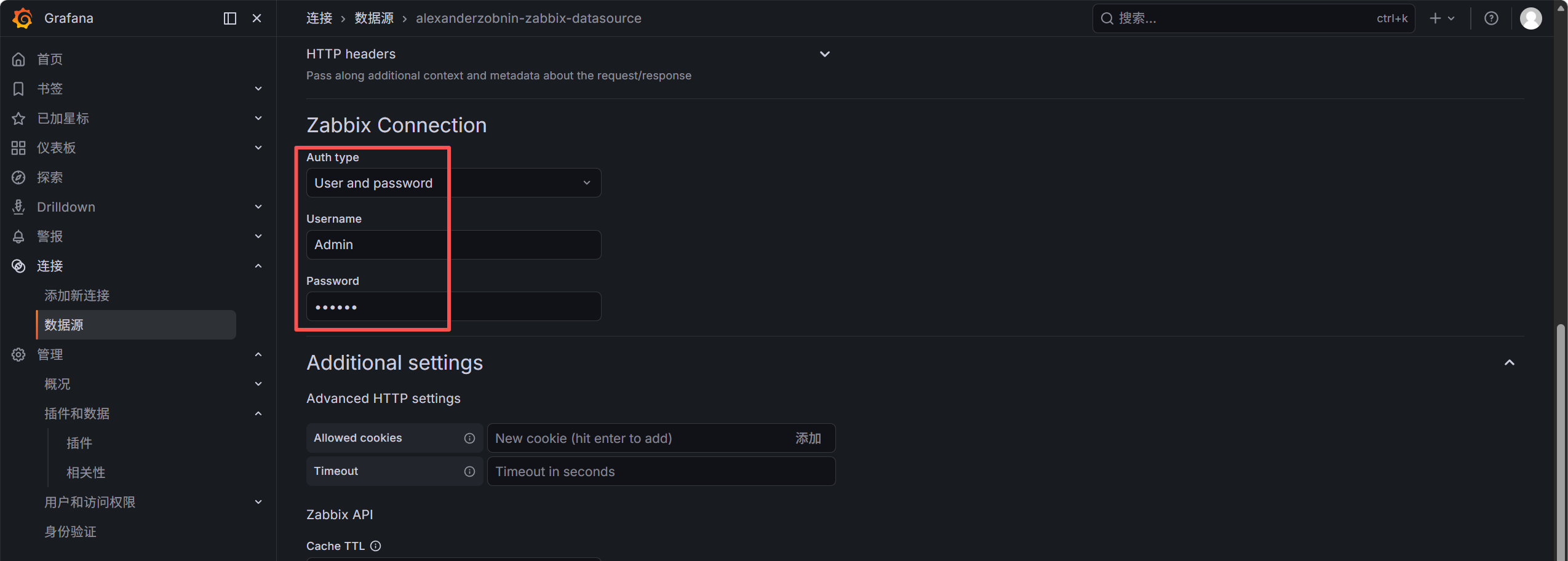The height and width of the screenshot is (561, 1568).
Task: Click the 连接 connections icon
Action: tap(18, 266)
